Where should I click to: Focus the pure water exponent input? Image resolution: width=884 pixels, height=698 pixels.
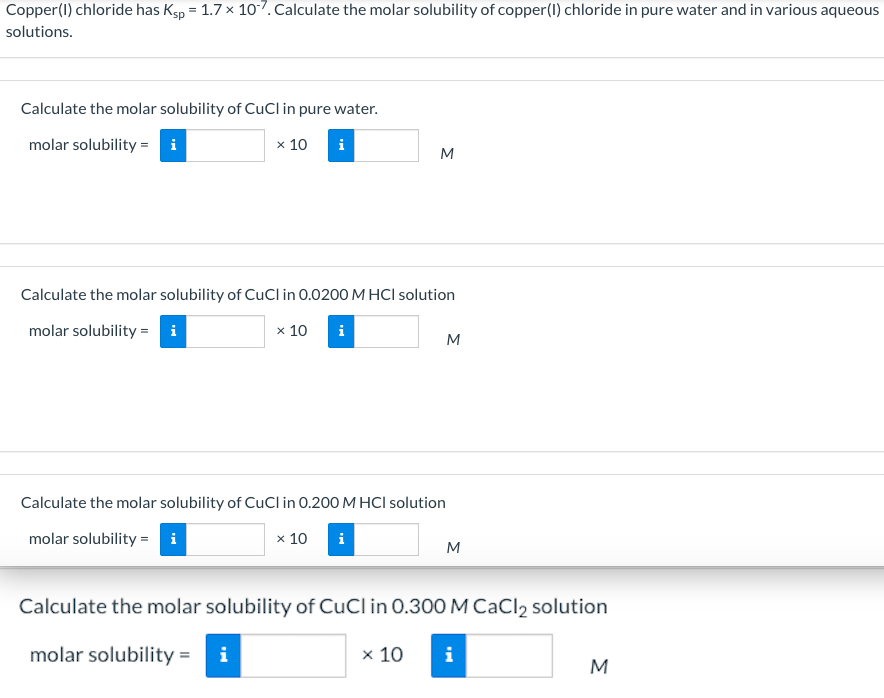click(x=386, y=145)
